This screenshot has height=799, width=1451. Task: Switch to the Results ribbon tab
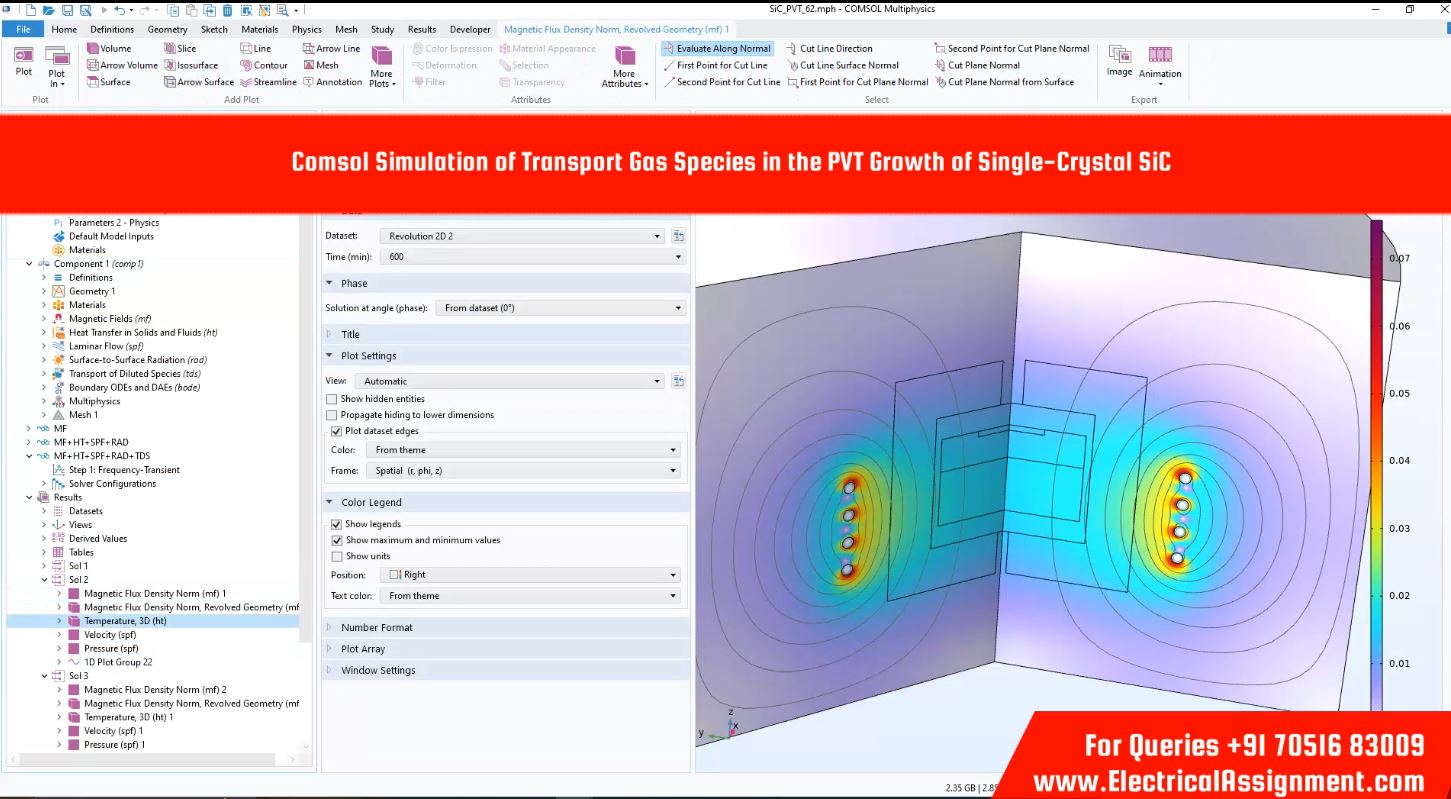[x=422, y=29]
